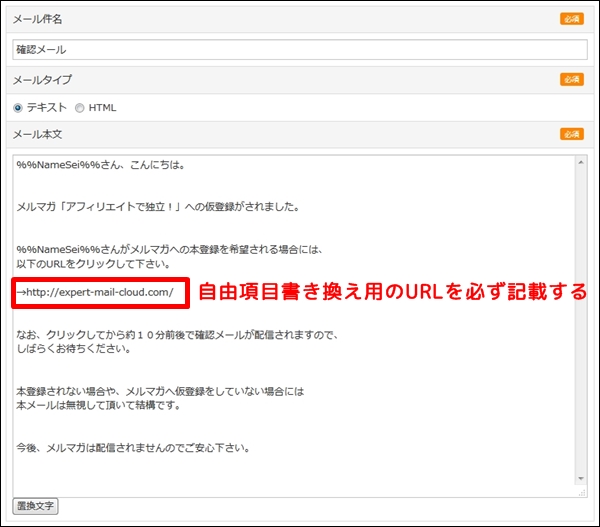Click the resize grip of the mail body textarea
The image size is (600, 527).
tap(582, 493)
